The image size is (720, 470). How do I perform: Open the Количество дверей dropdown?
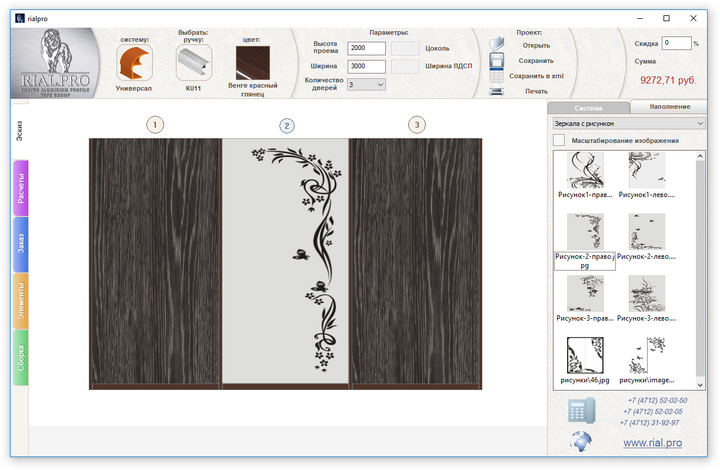click(366, 85)
